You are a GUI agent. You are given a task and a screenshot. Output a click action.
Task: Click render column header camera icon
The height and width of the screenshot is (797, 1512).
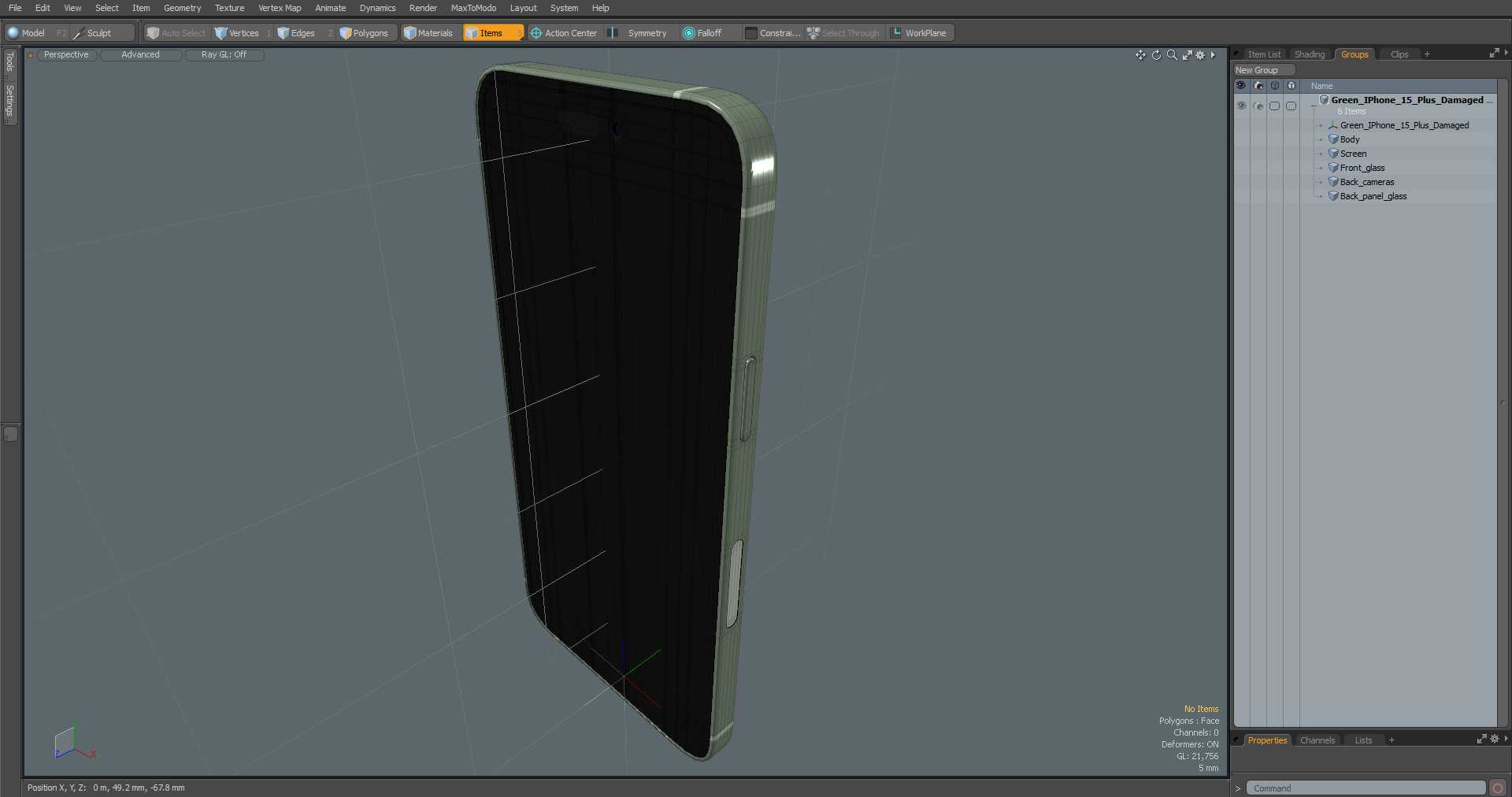[1258, 85]
